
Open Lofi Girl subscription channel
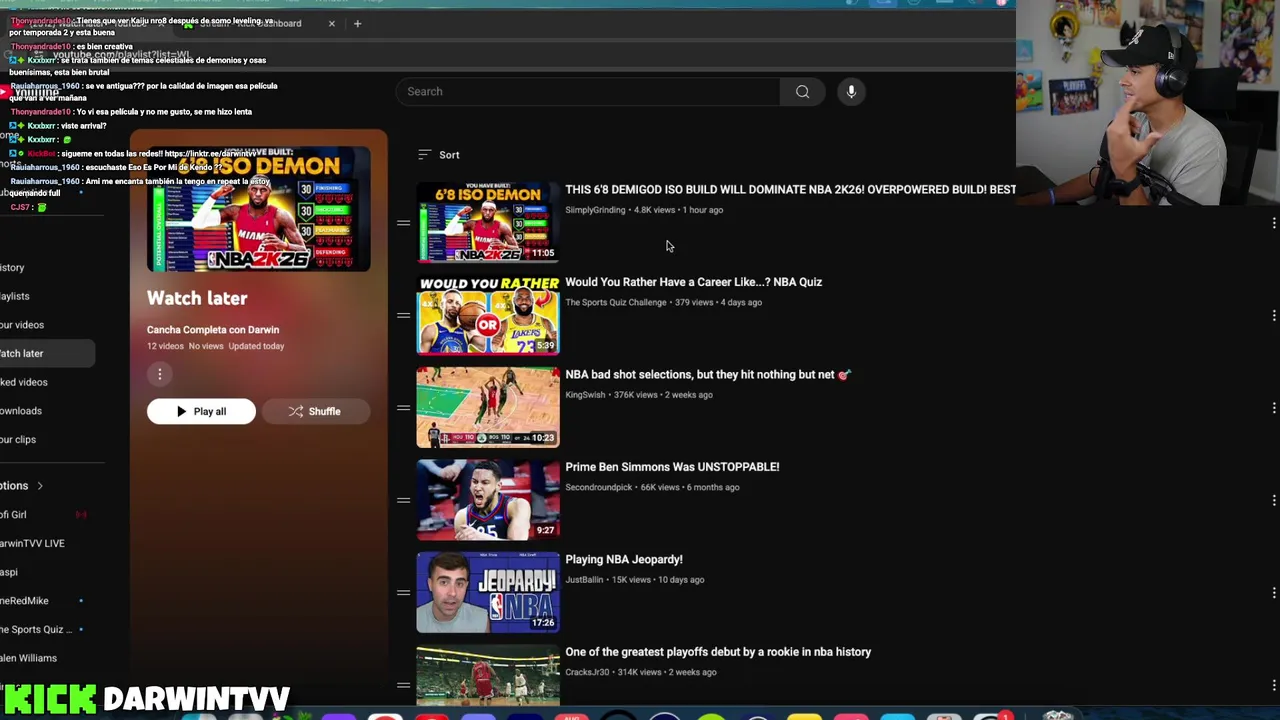[14, 515]
